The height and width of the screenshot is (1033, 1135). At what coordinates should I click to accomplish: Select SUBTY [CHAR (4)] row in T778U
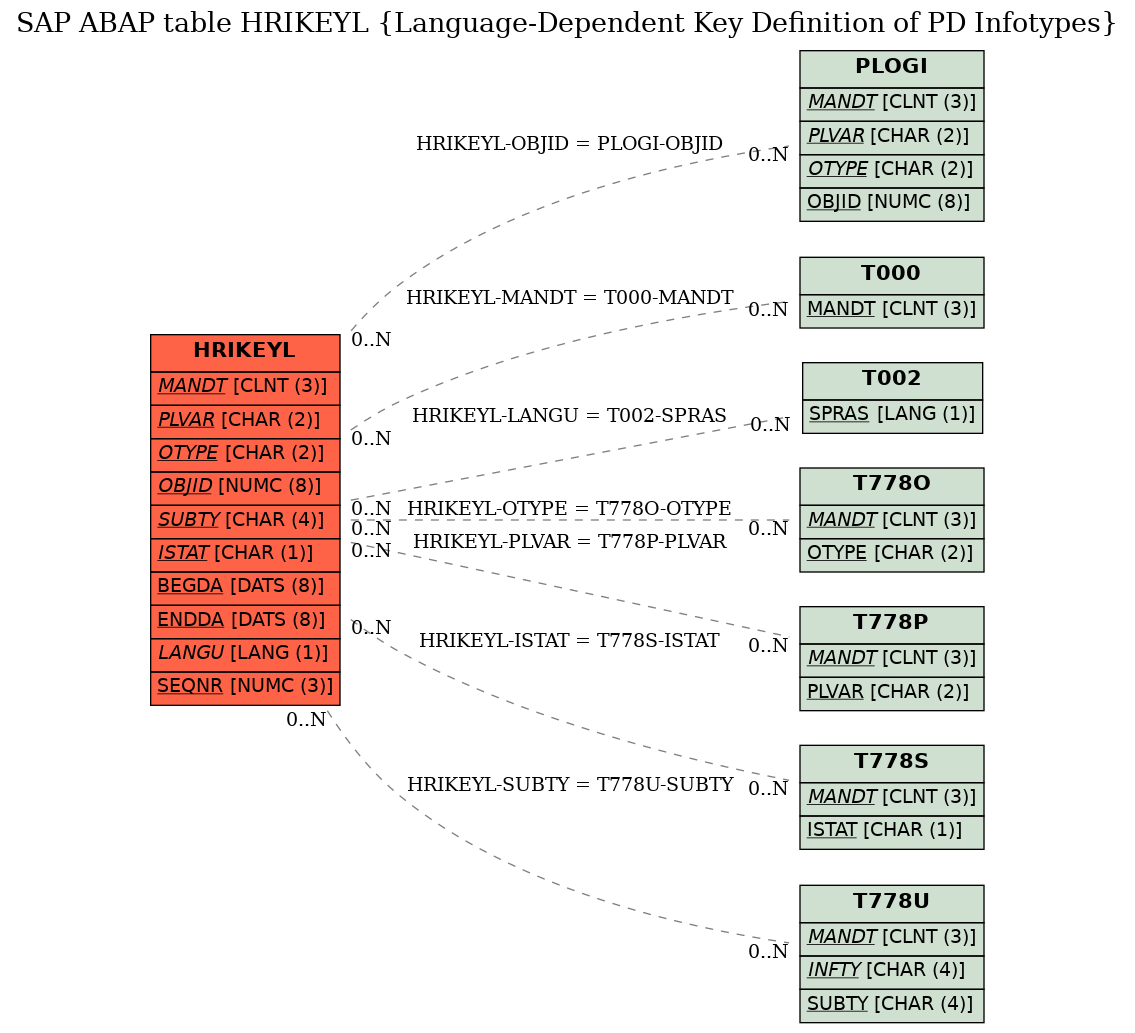point(891,1005)
